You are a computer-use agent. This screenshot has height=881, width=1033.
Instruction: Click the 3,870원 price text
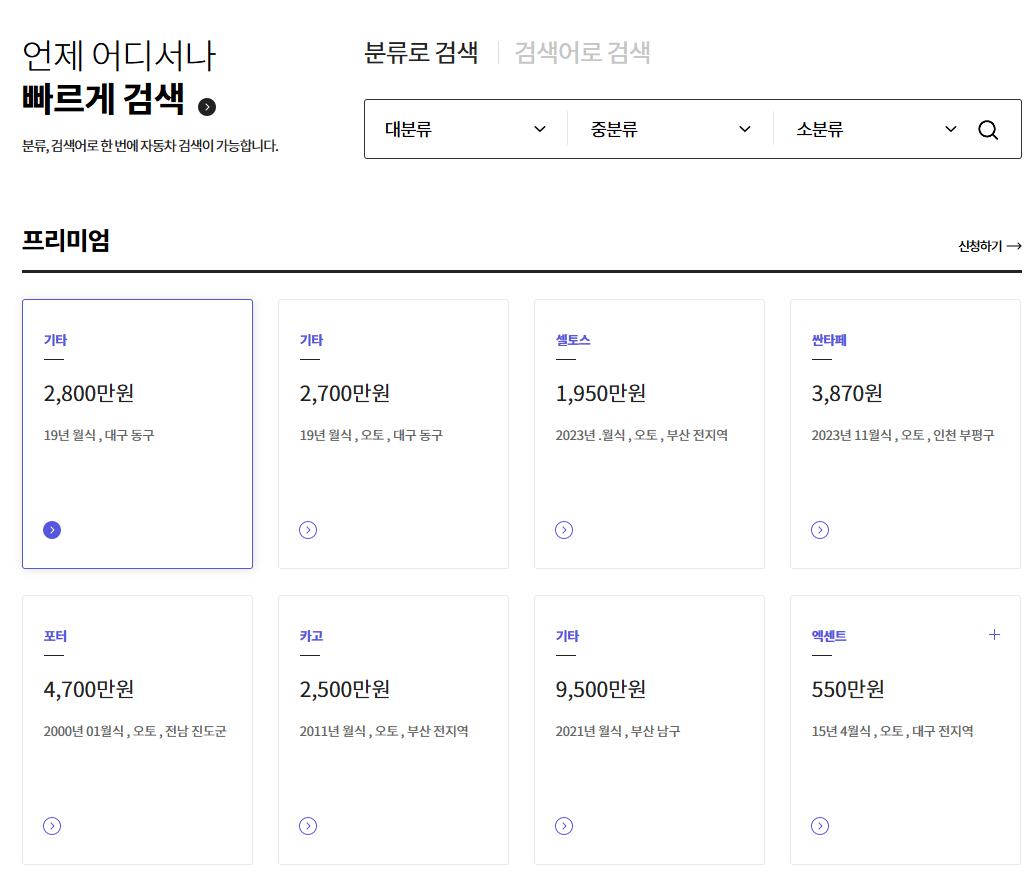[847, 393]
